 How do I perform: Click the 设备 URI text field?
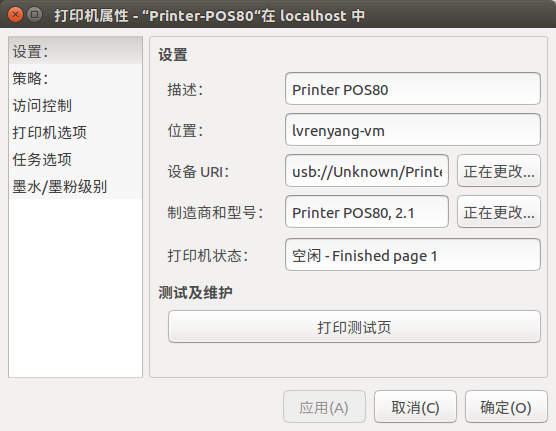coord(367,171)
